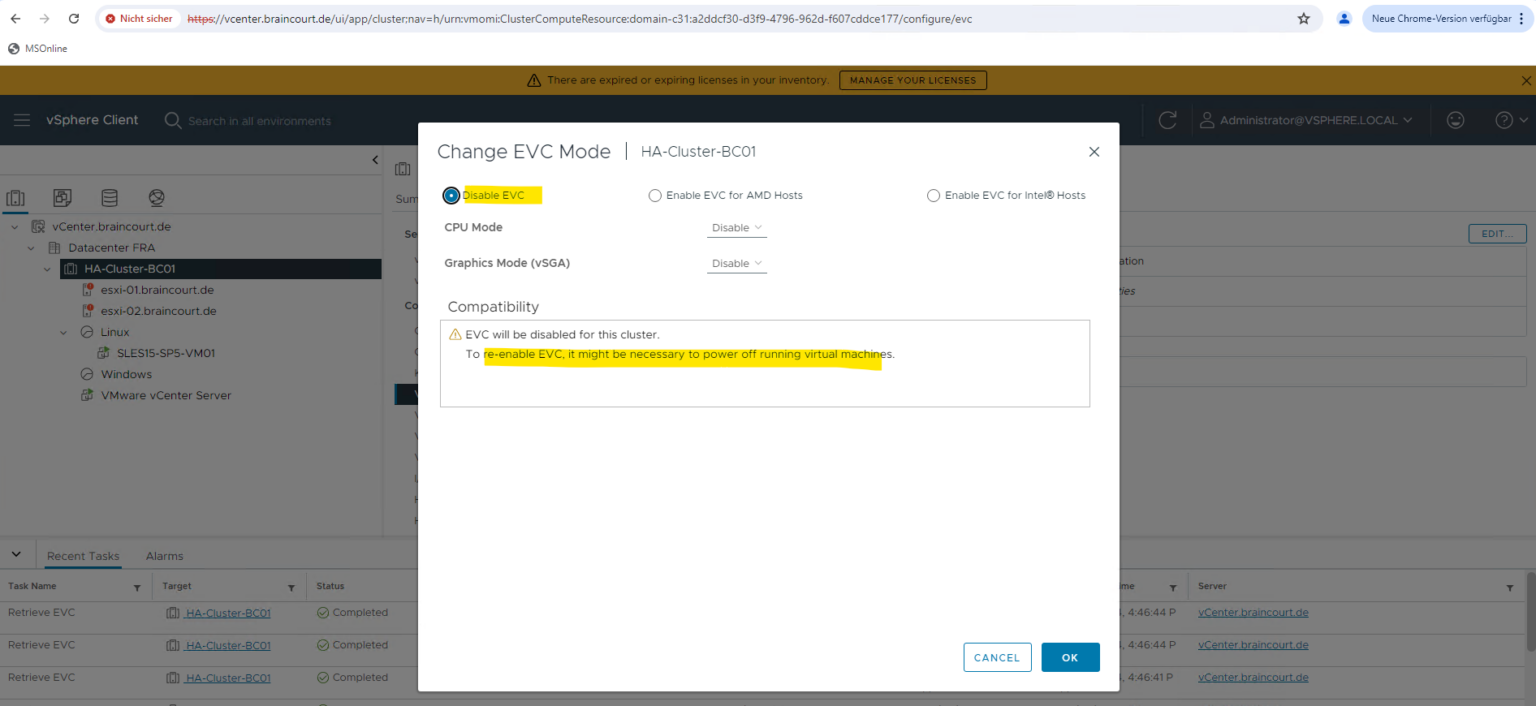Open the feedback smiley icon
This screenshot has width=1536, height=706.
click(x=1456, y=119)
